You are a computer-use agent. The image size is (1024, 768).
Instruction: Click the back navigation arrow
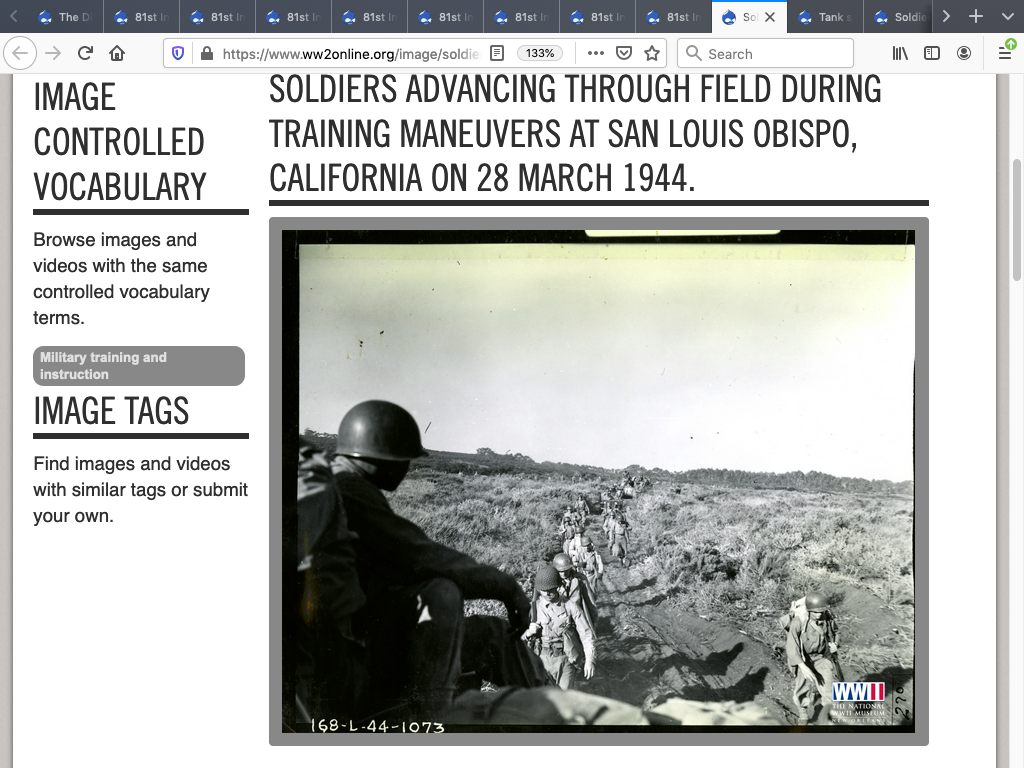point(21,54)
